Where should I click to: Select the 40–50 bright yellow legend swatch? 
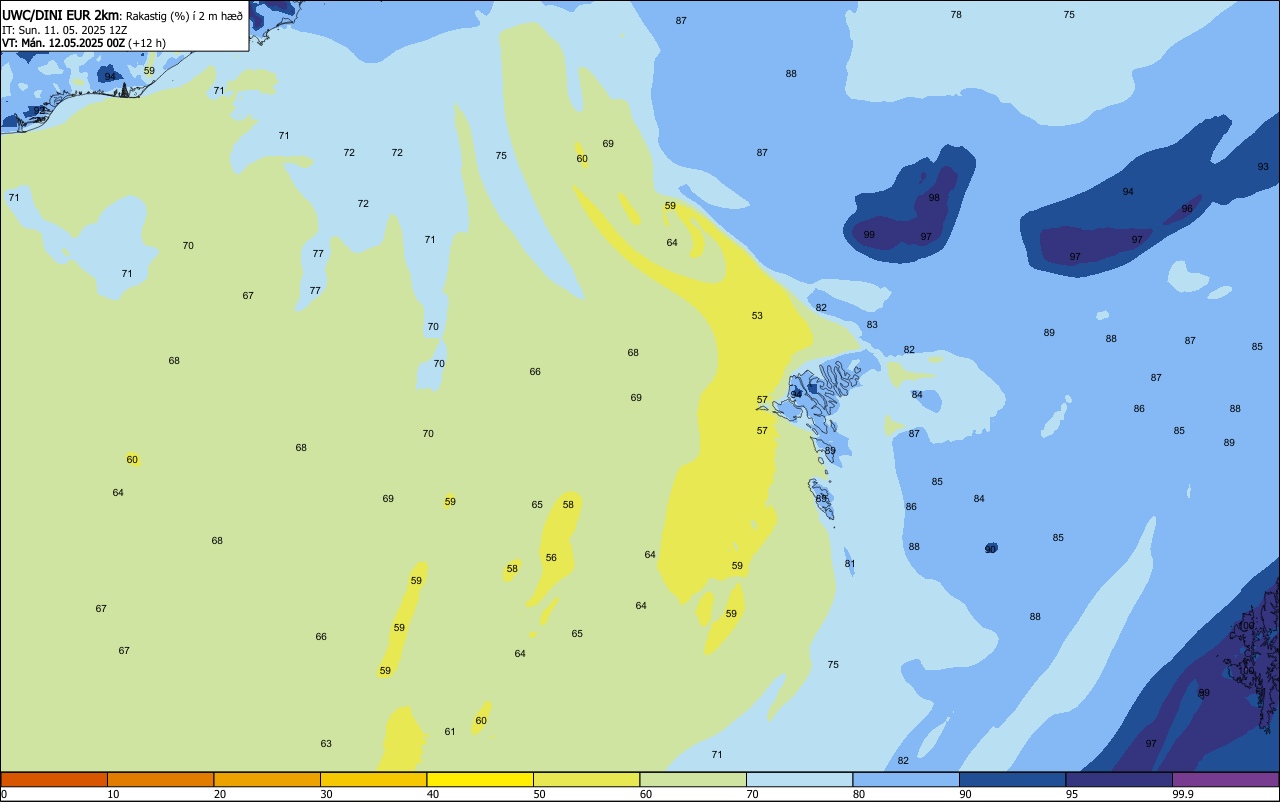[480, 779]
